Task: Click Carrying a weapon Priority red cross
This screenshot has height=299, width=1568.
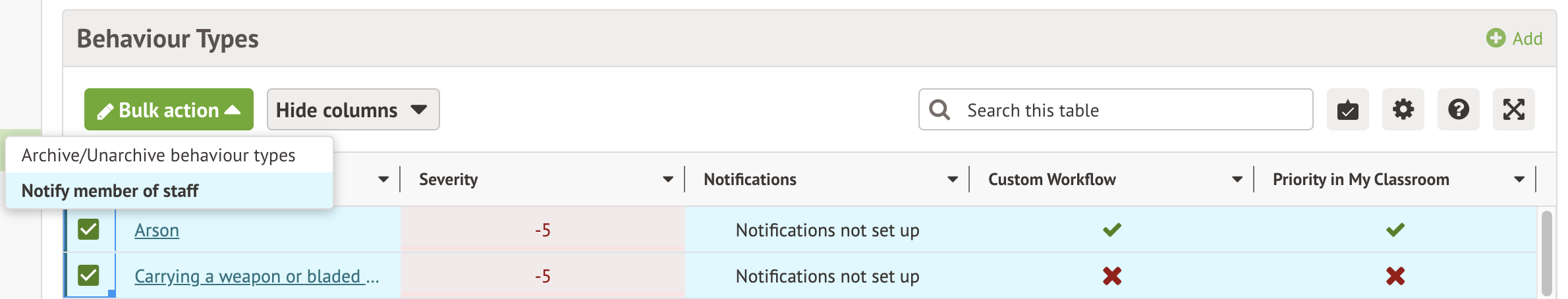Action: coord(1395,276)
